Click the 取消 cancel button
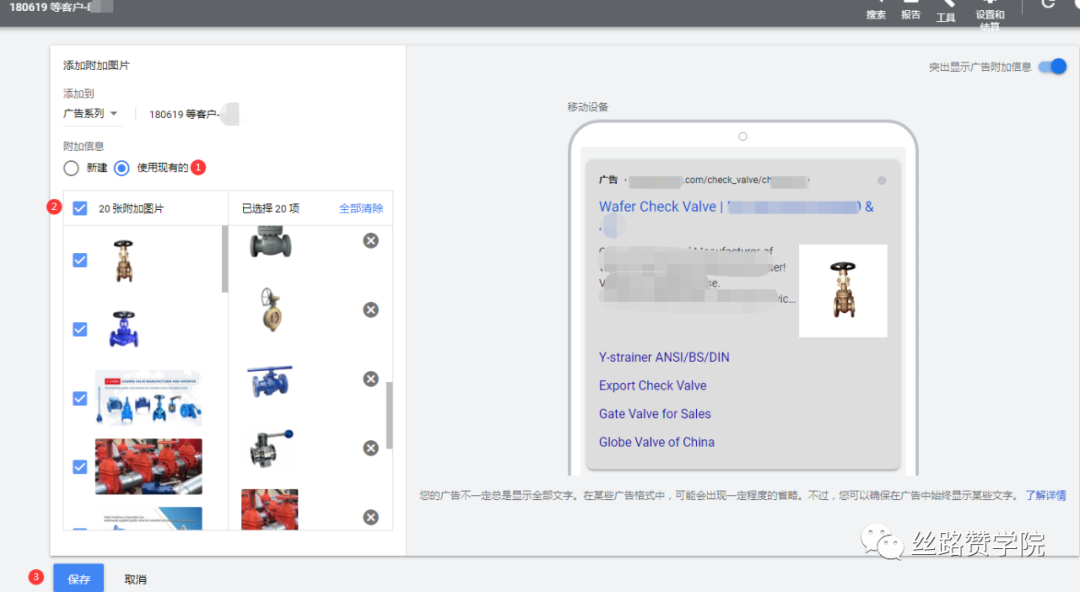The height and width of the screenshot is (592, 1080). pos(135,579)
